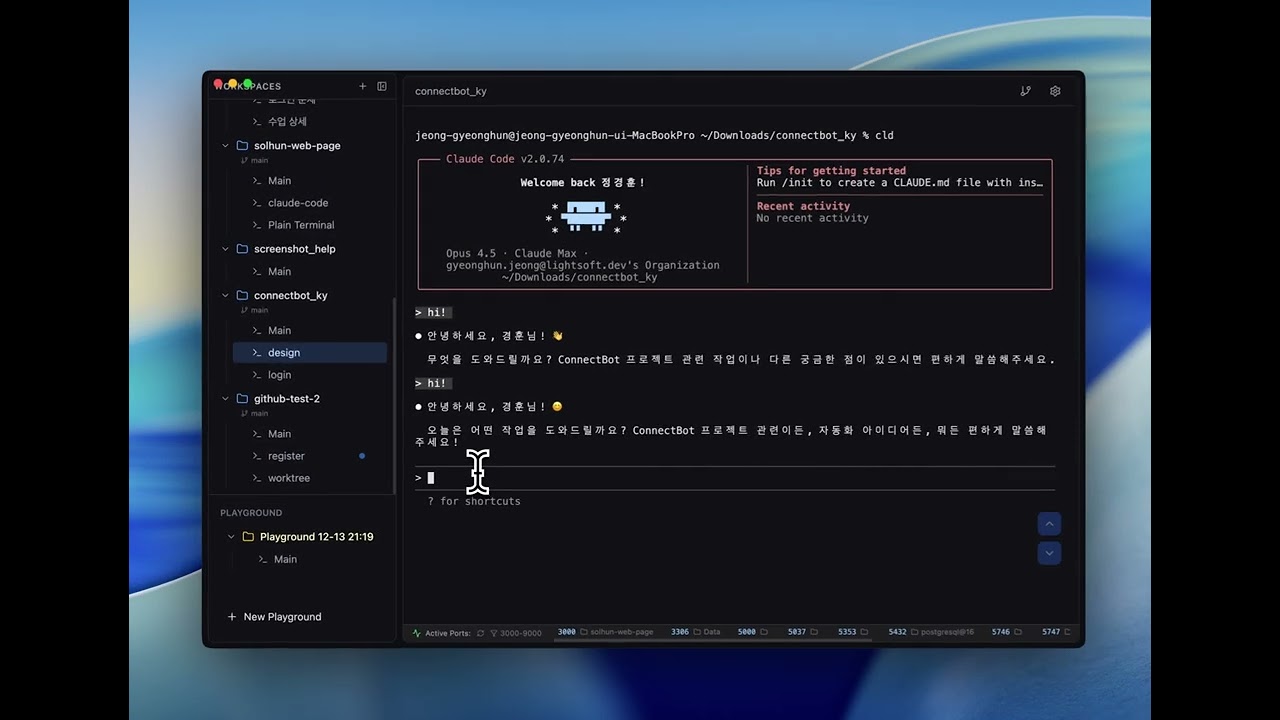This screenshot has width=1280, height=720.
Task: Click the New Playground button
Action: pos(275,617)
